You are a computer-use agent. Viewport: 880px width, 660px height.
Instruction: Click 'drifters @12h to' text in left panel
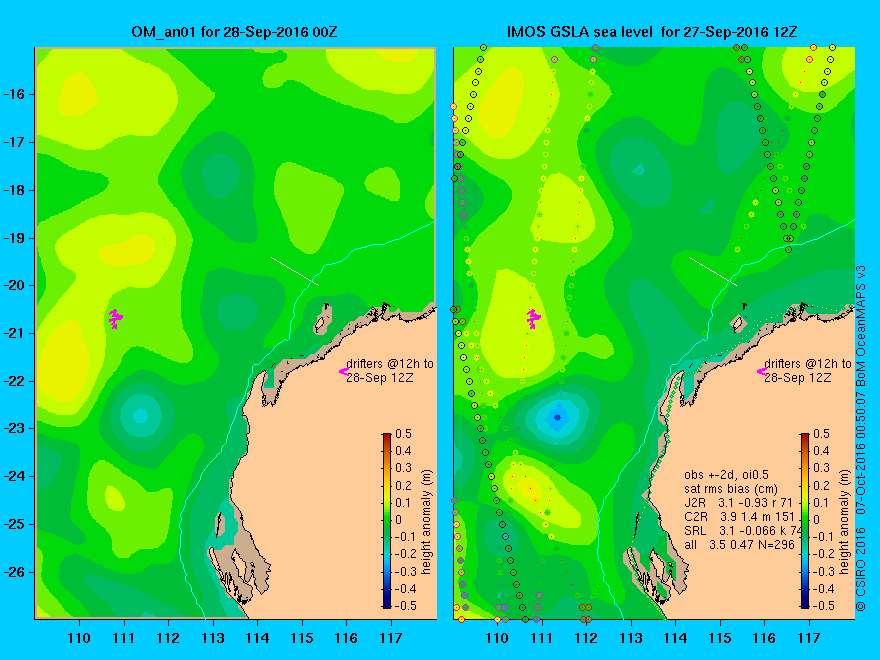coord(390,364)
